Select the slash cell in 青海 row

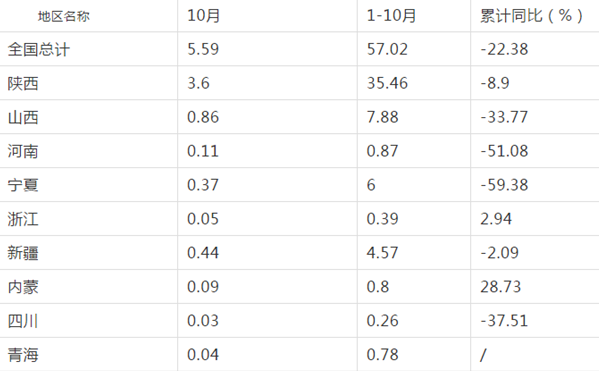483,355
